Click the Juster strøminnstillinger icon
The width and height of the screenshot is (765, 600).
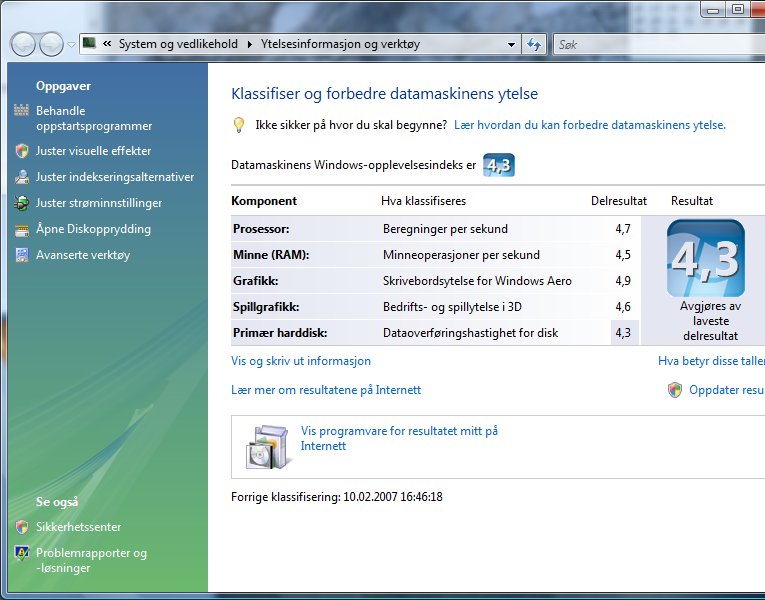(21, 203)
